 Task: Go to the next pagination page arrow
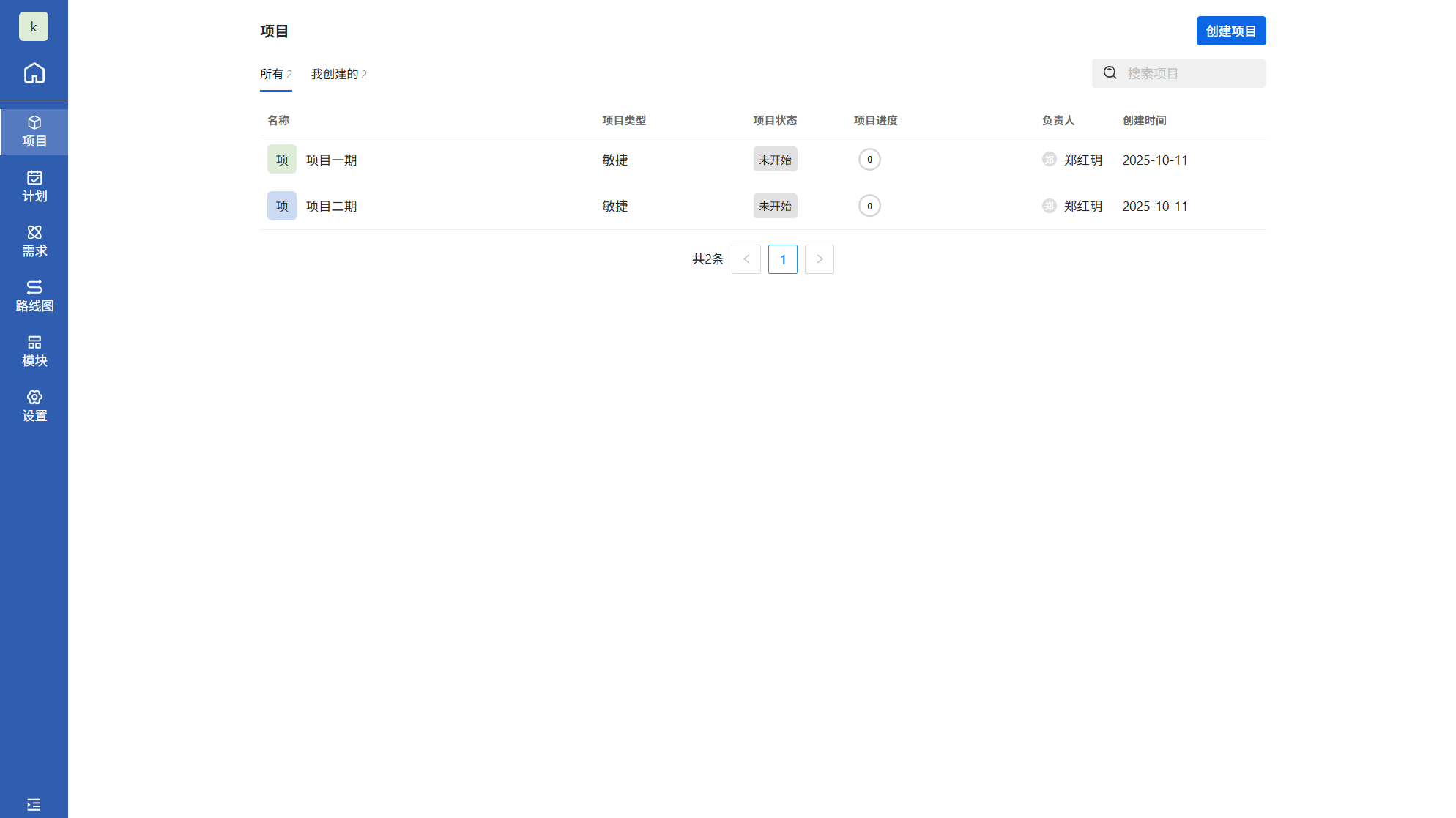(x=820, y=259)
